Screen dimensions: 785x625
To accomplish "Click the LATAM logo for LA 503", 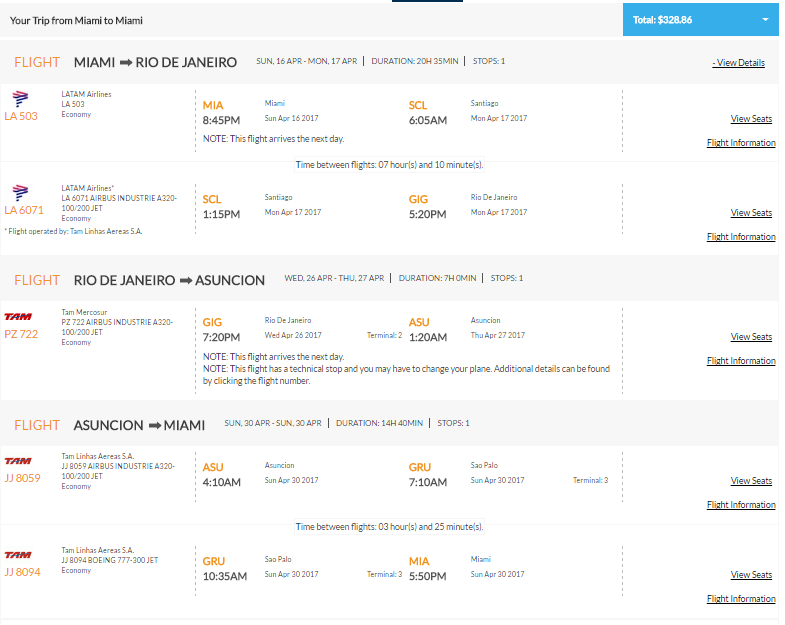I will 20,98.
